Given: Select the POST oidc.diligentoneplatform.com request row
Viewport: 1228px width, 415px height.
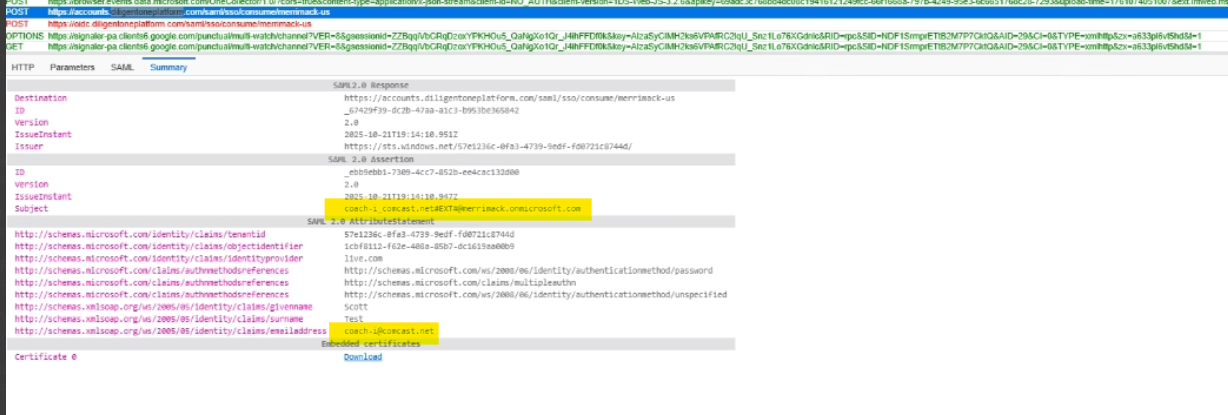Looking at the screenshot, I should (x=614, y=23).
